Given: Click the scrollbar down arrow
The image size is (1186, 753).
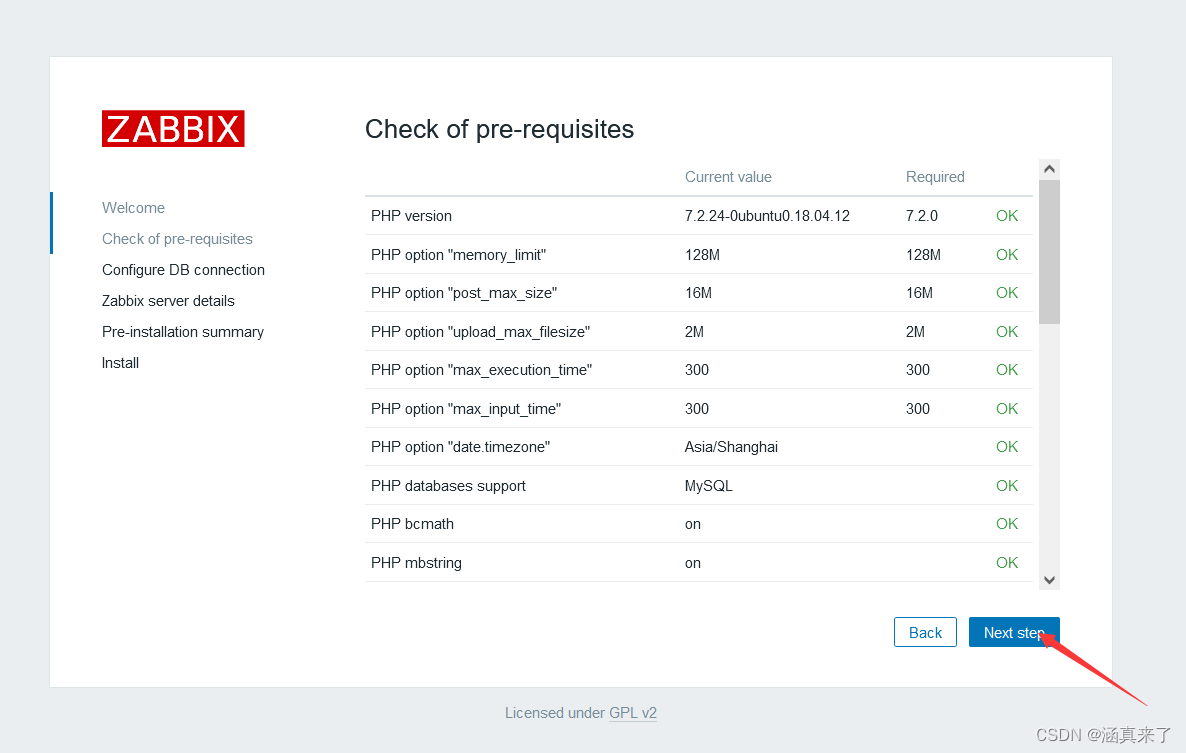Looking at the screenshot, I should [1049, 579].
